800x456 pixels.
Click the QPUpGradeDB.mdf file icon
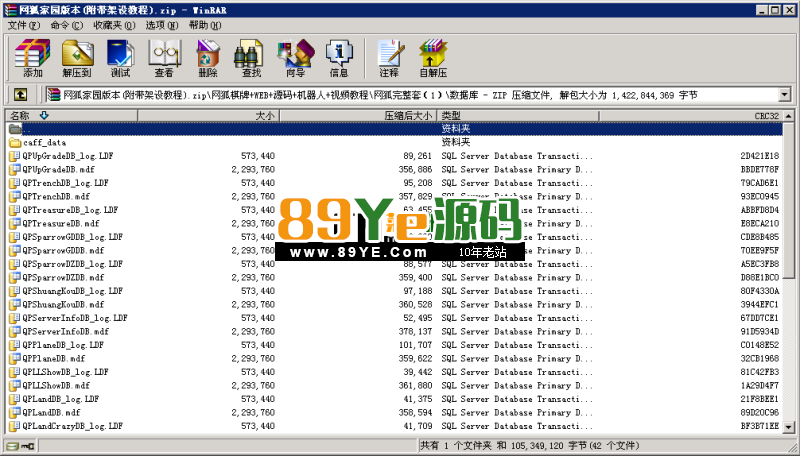click(15, 169)
